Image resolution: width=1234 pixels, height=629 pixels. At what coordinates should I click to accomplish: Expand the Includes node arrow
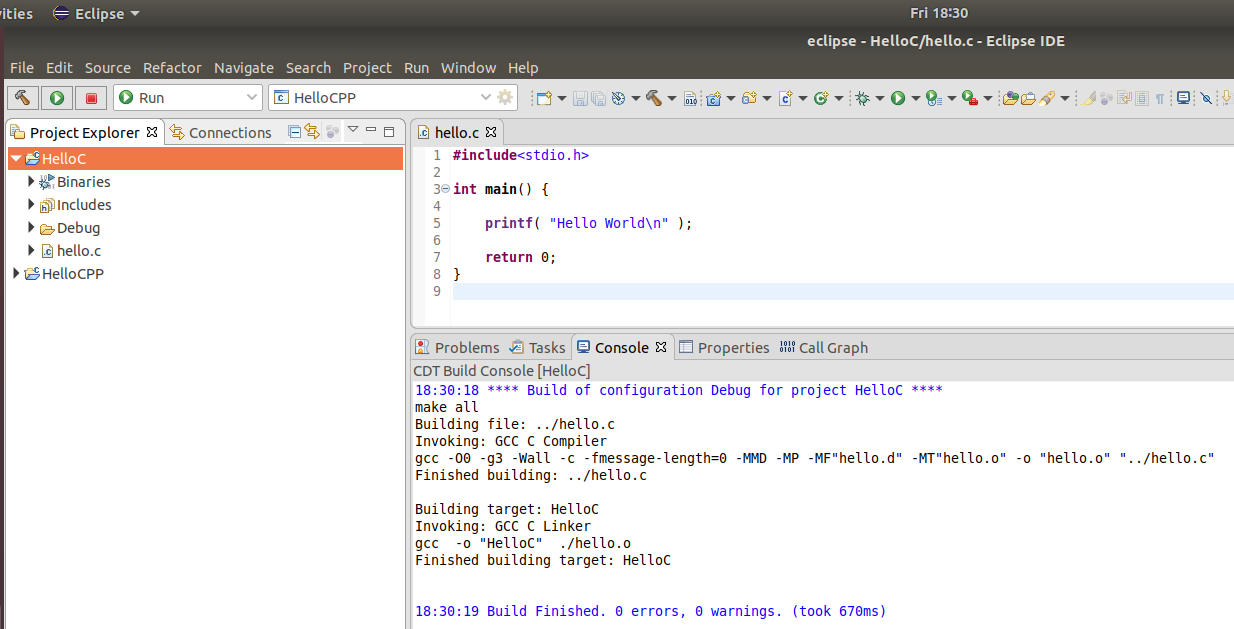32,204
